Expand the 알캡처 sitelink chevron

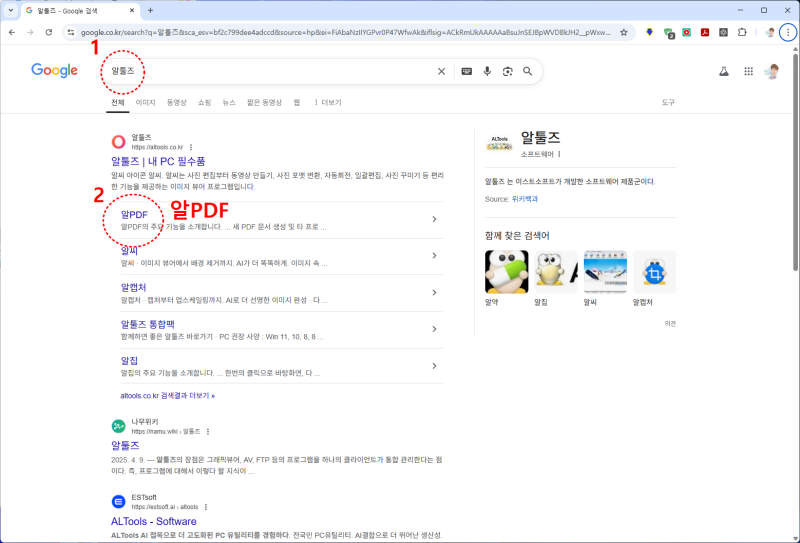pos(434,292)
